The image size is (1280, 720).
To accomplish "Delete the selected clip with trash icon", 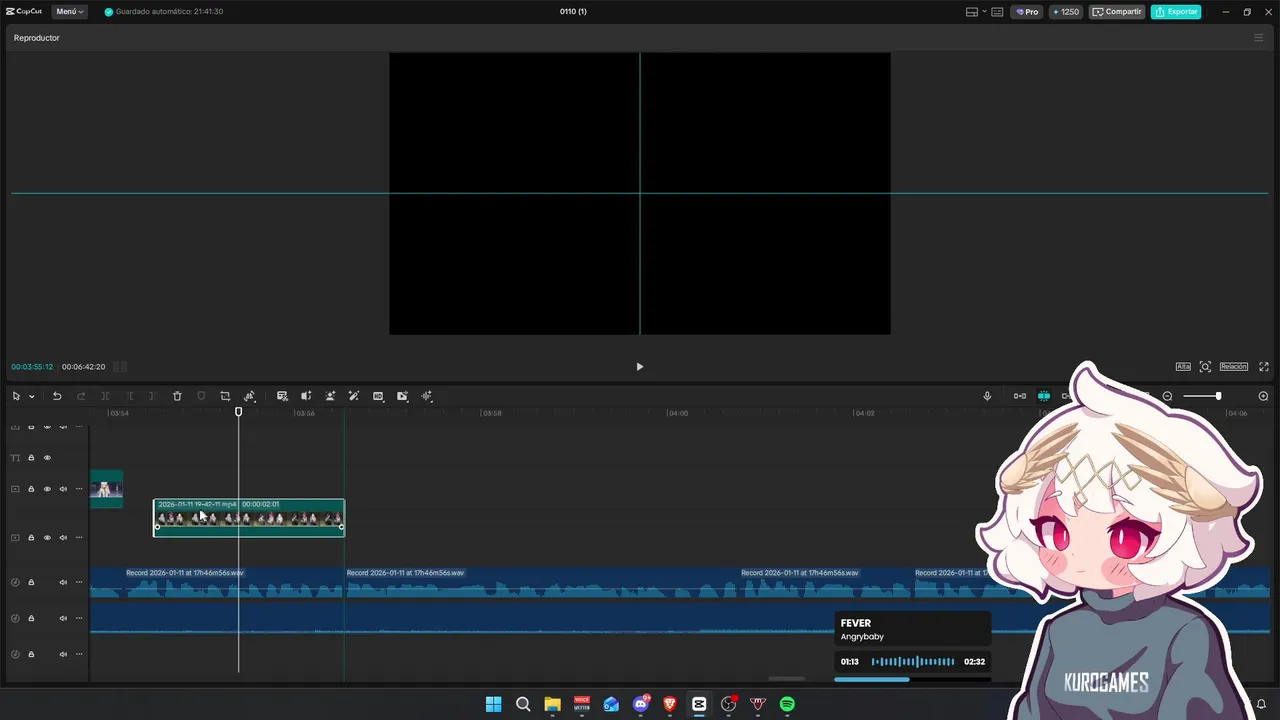I will point(177,396).
